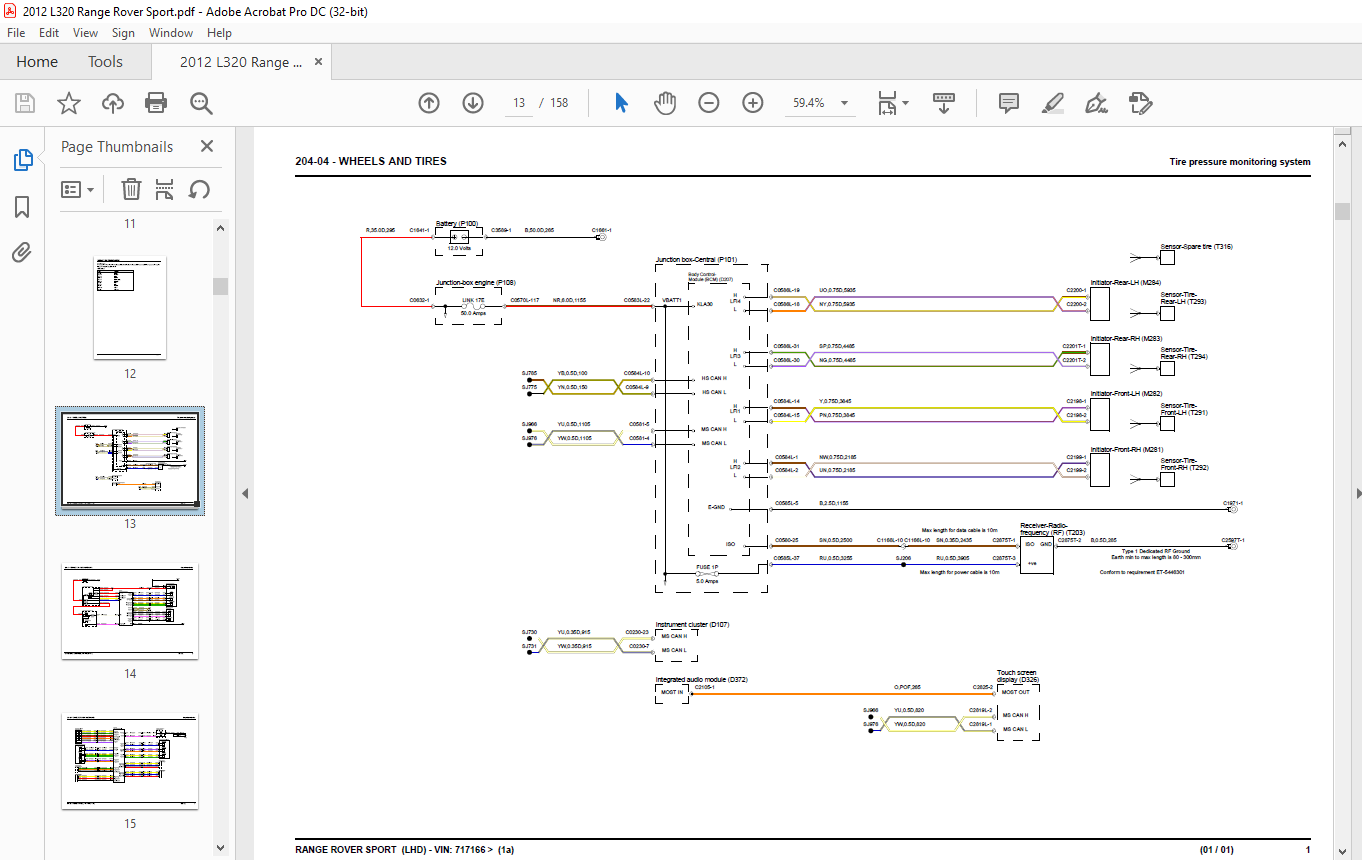Open the File menu

click(16, 33)
